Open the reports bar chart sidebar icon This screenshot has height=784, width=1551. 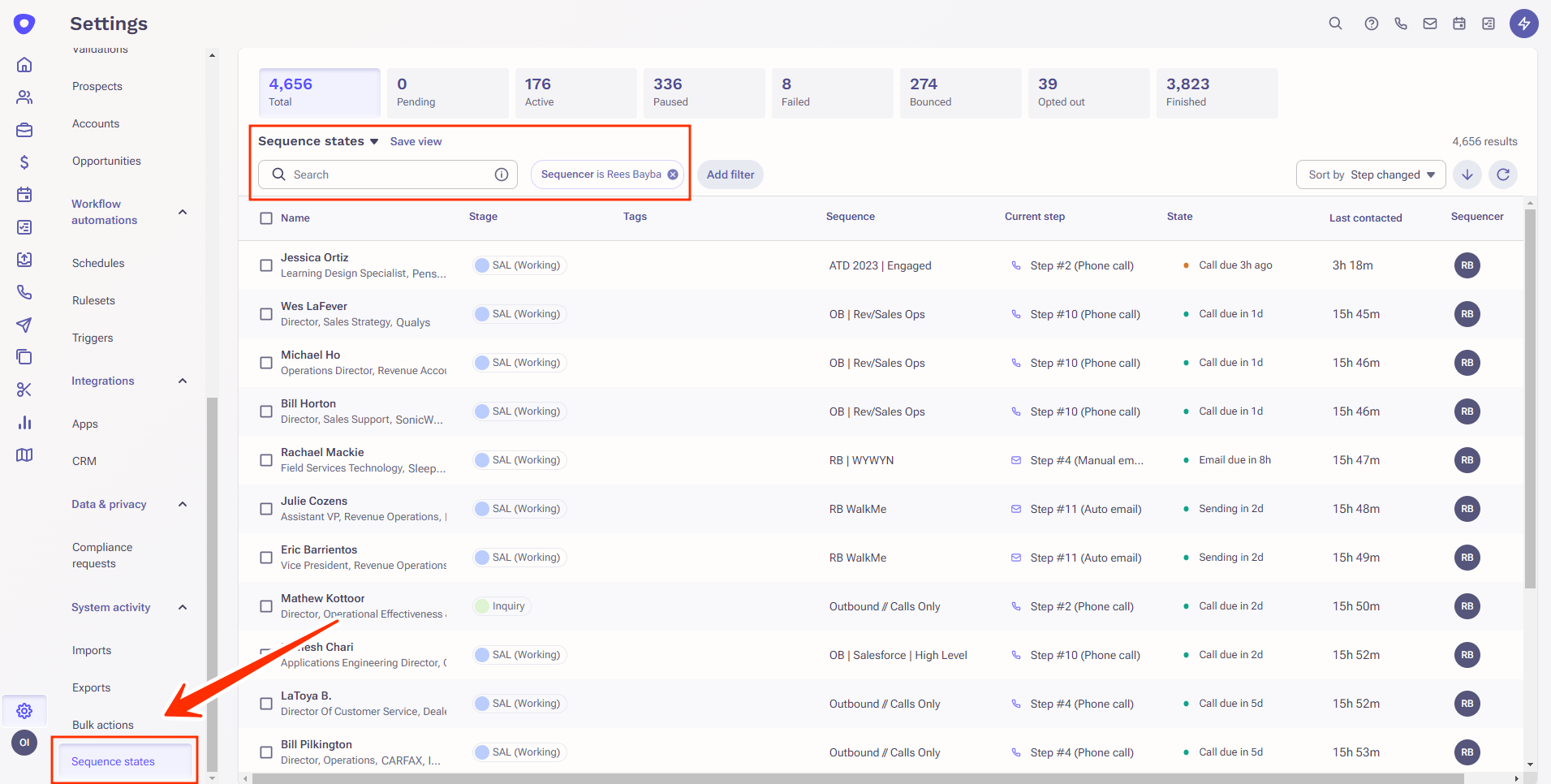[x=24, y=423]
